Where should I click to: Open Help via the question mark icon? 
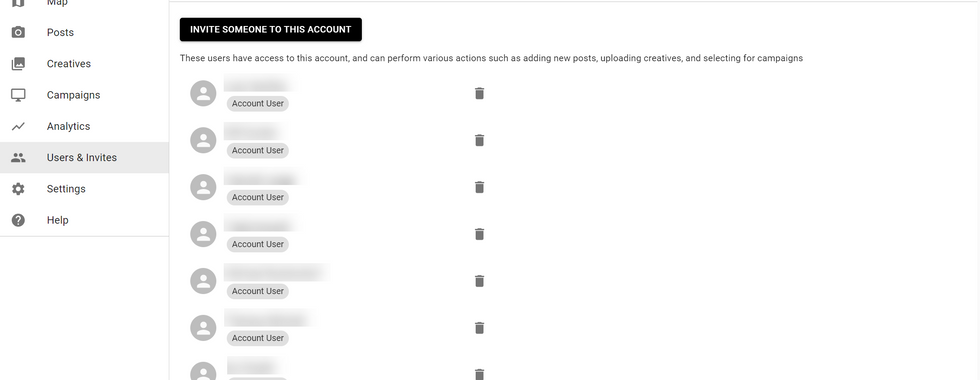click(x=19, y=220)
